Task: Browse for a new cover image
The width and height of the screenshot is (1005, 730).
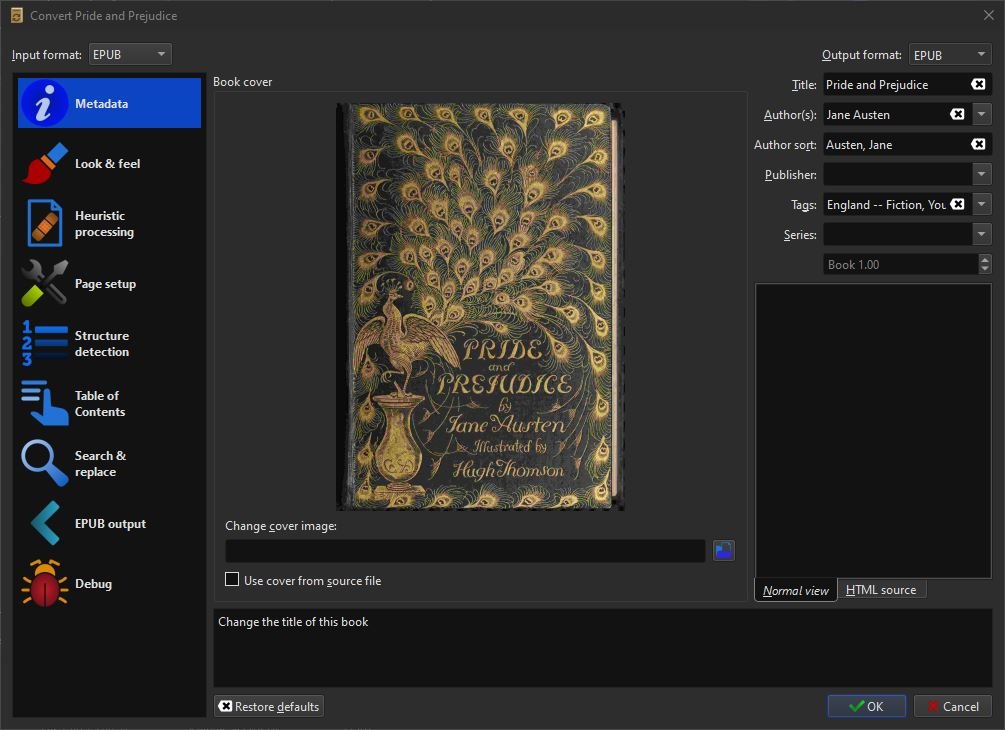Action: pos(723,550)
